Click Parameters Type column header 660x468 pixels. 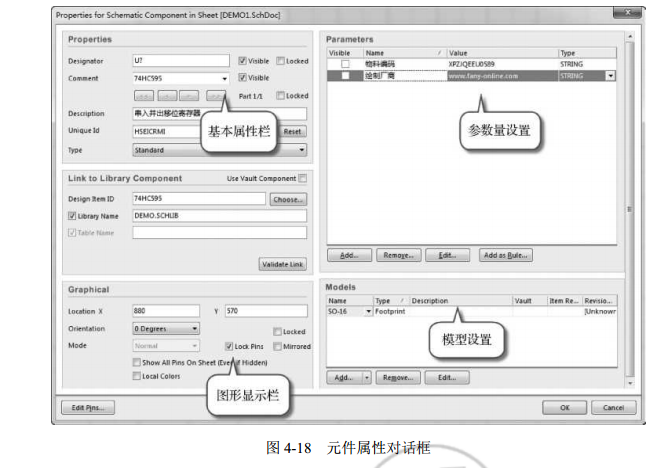click(587, 53)
